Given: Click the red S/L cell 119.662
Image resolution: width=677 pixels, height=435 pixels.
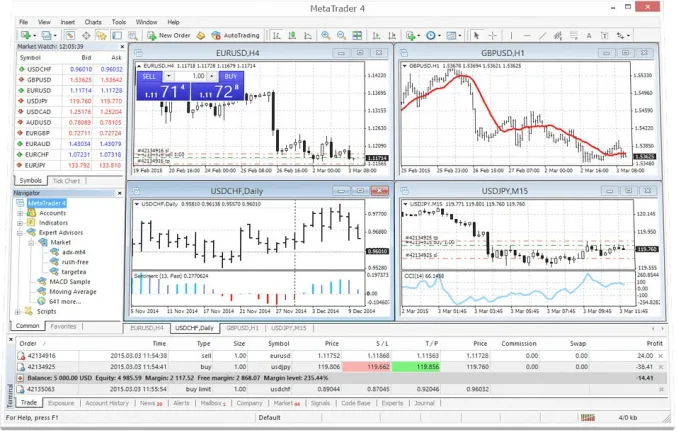Looking at the screenshot, I should [366, 367].
